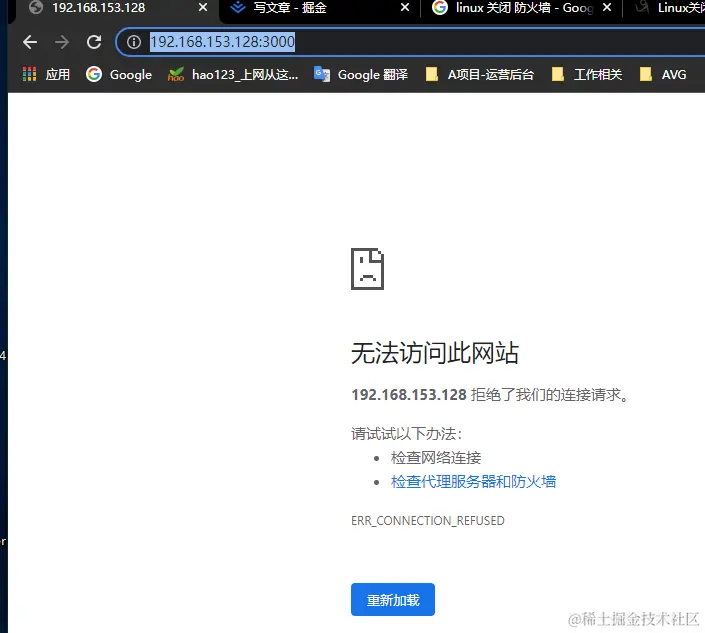
Task: Click the sad page error icon
Action: pyautogui.click(x=367, y=269)
